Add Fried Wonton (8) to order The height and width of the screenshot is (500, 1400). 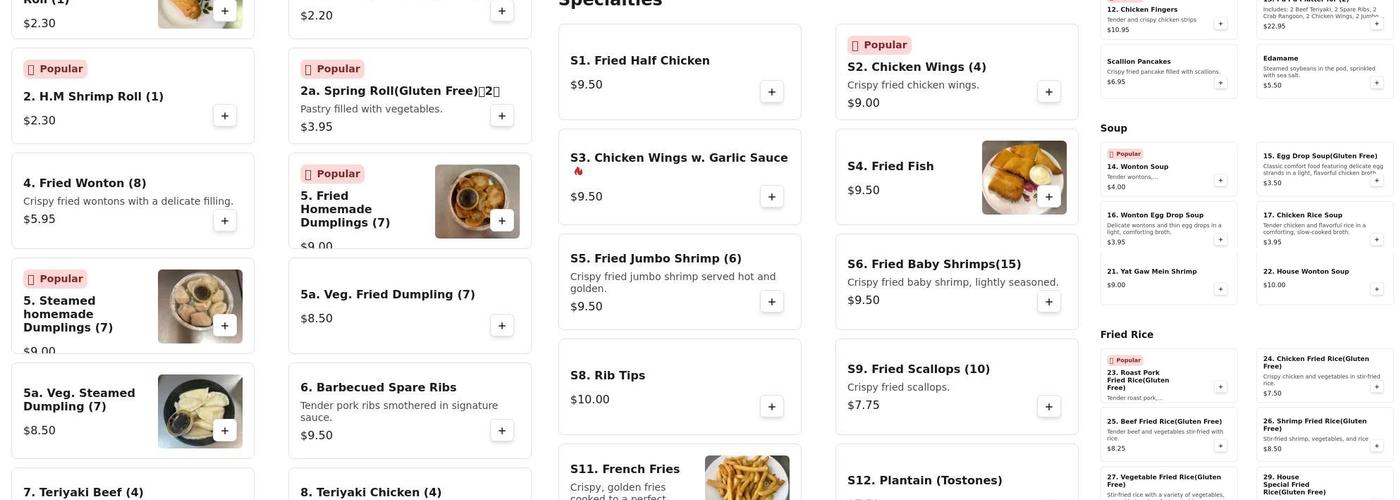(224, 221)
